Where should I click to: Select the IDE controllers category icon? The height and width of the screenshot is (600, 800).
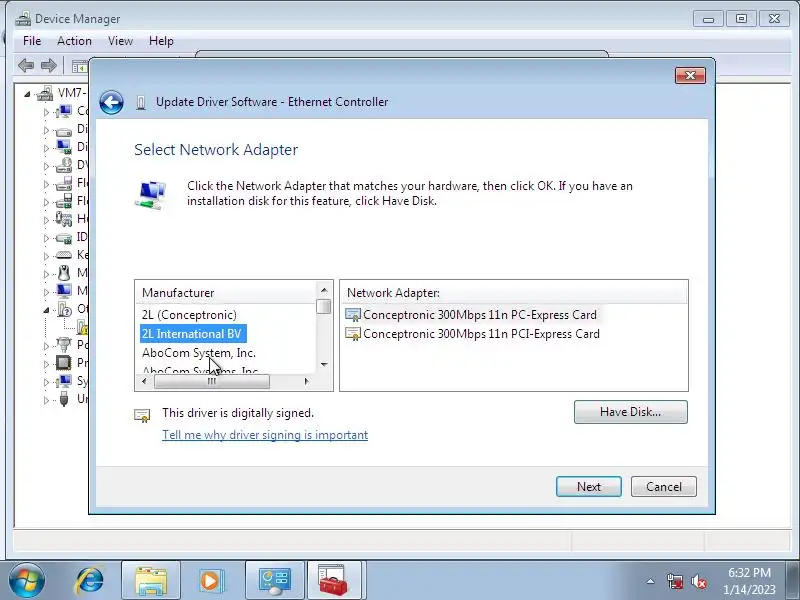(x=64, y=238)
